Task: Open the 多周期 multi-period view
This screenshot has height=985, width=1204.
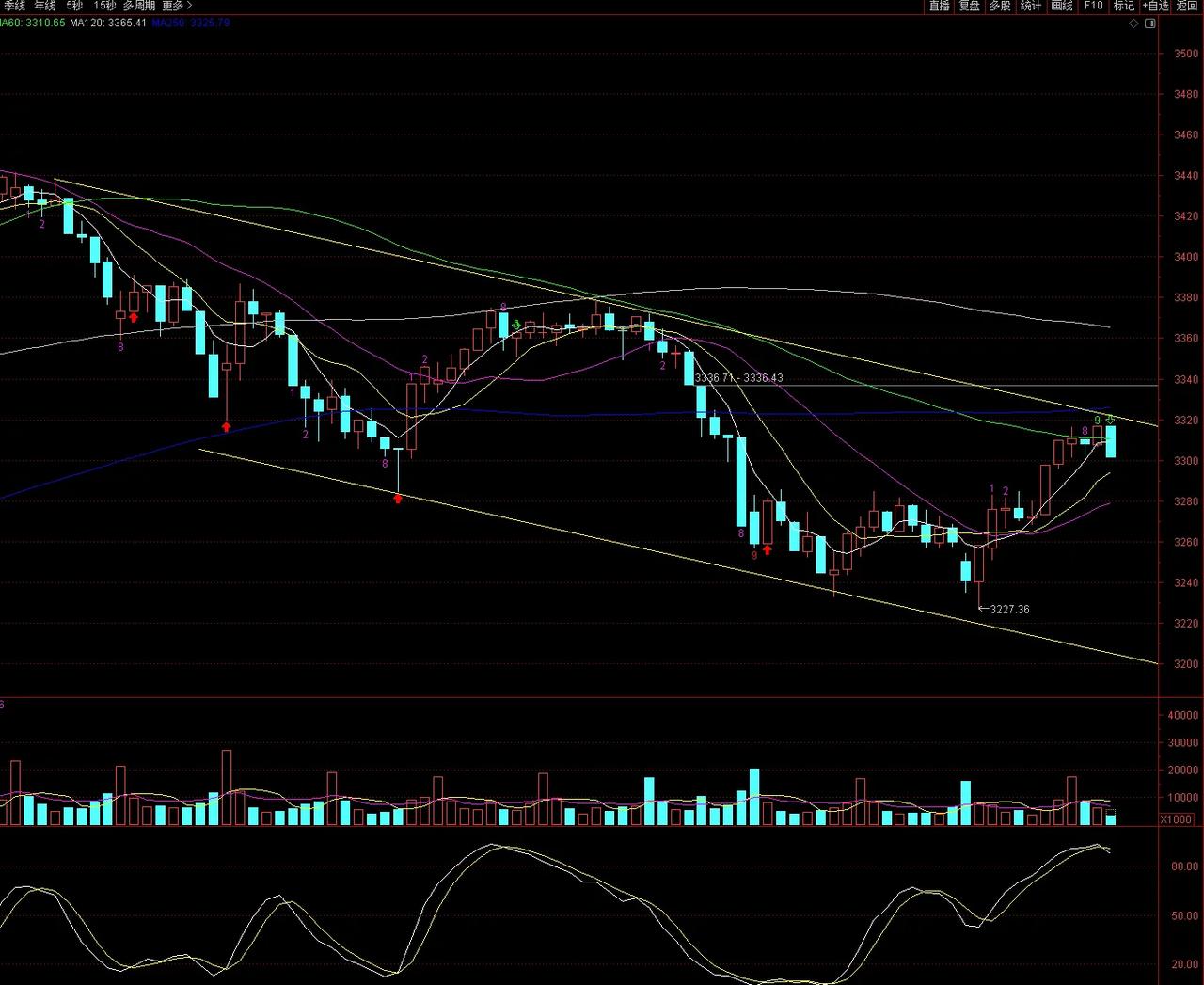Action: click(139, 6)
